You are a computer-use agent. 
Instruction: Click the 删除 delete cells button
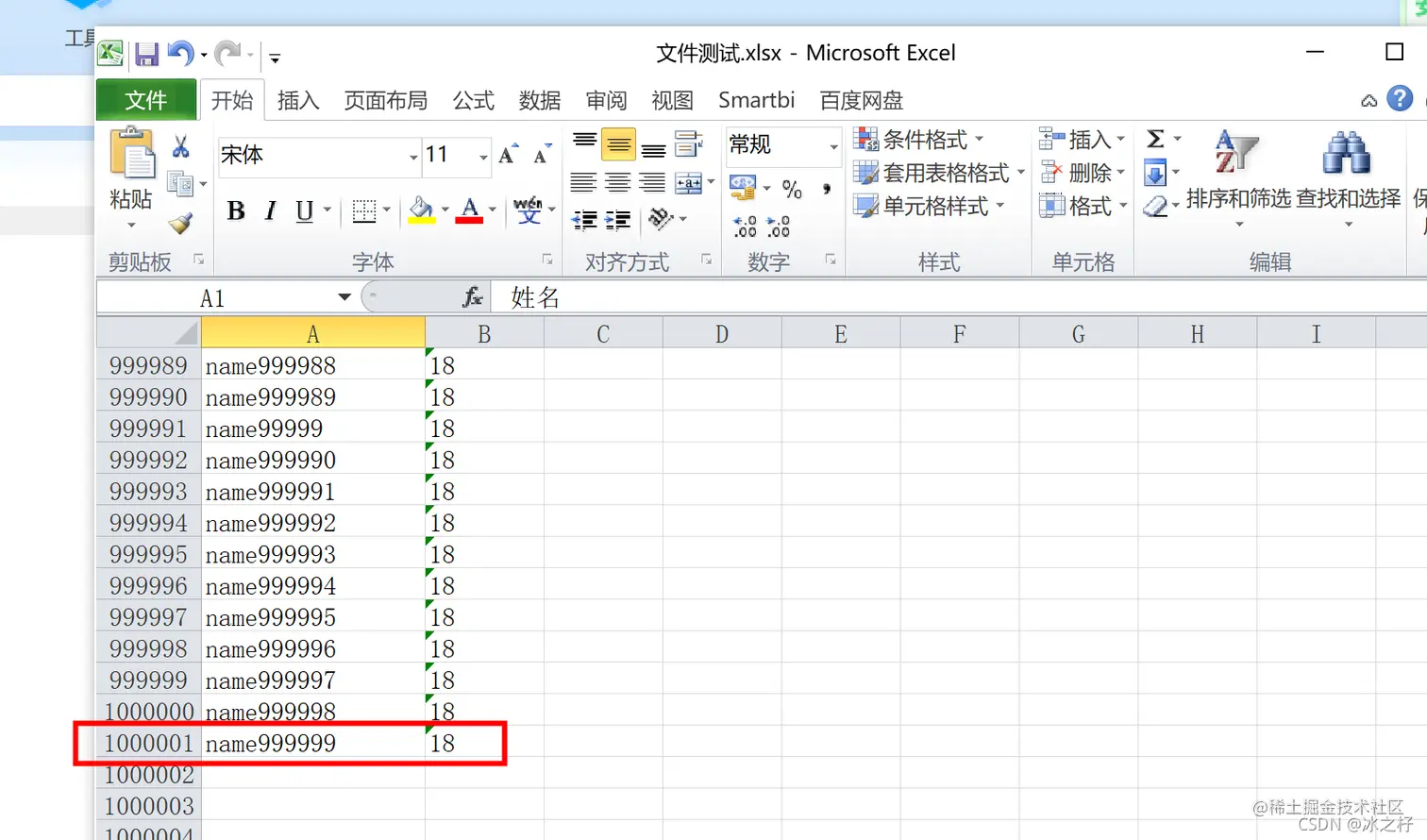click(1082, 173)
